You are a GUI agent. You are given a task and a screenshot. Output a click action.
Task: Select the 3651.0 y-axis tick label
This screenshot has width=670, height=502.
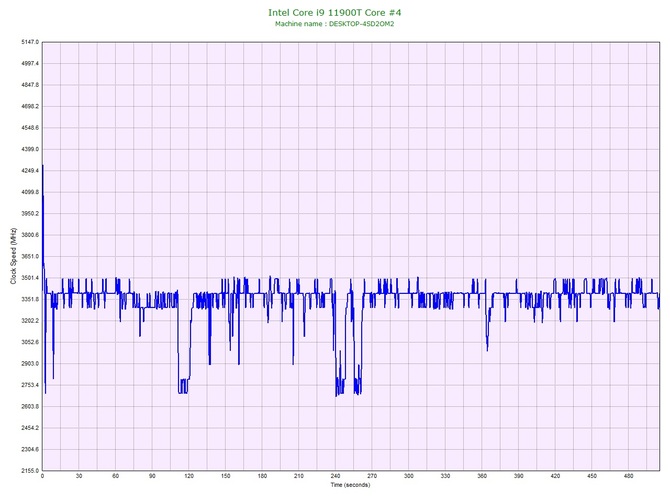[x=30, y=256]
